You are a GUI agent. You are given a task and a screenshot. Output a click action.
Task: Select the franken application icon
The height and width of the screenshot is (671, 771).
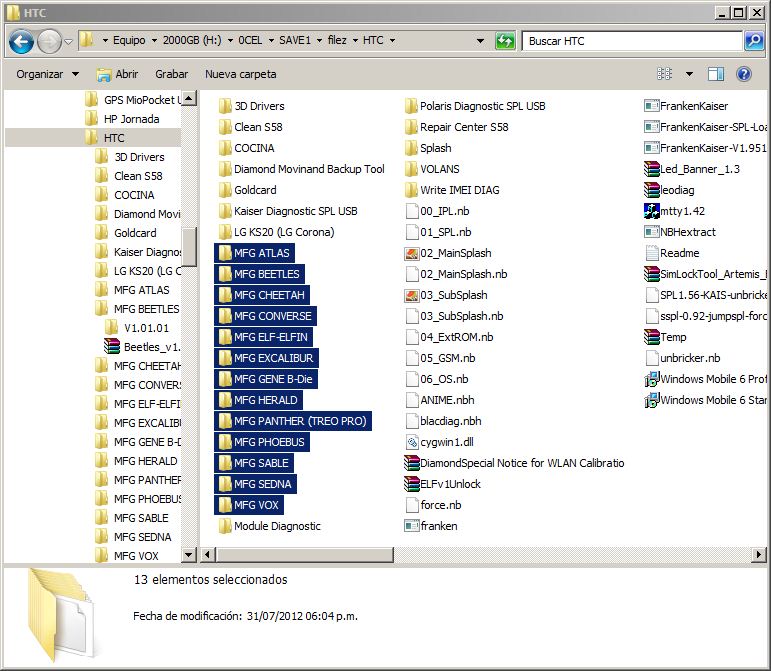click(411, 526)
